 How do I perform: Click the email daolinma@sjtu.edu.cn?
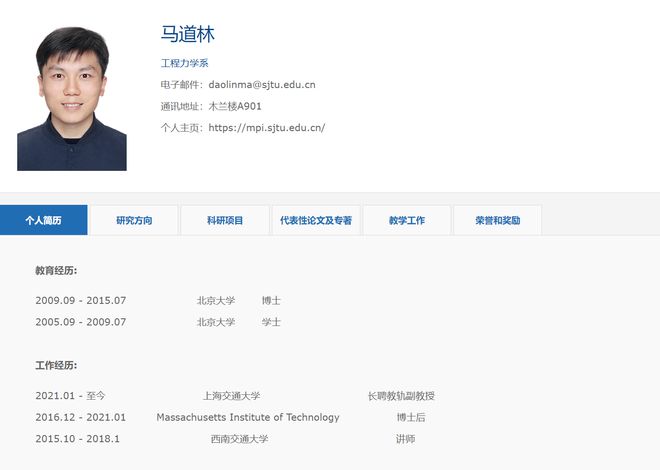tap(262, 85)
